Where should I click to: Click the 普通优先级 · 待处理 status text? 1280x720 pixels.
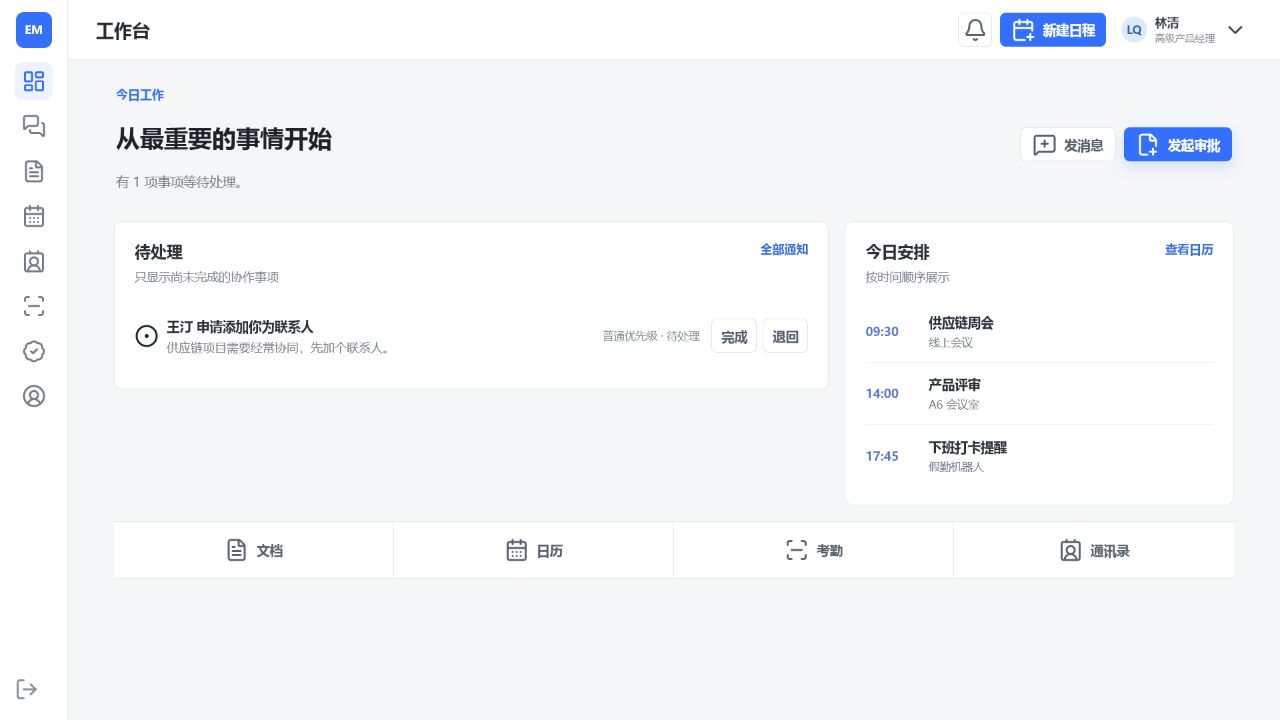[x=651, y=337]
